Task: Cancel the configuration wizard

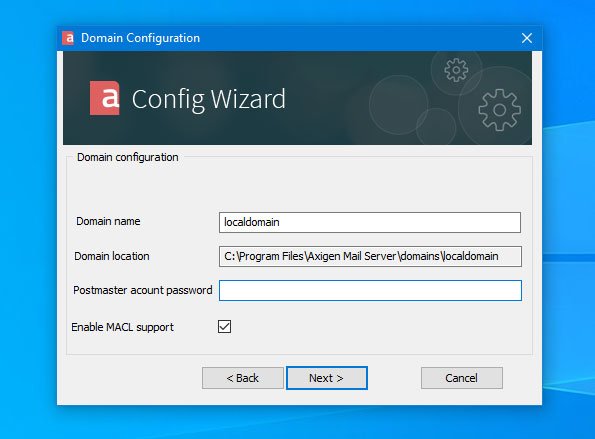Action: tap(462, 378)
